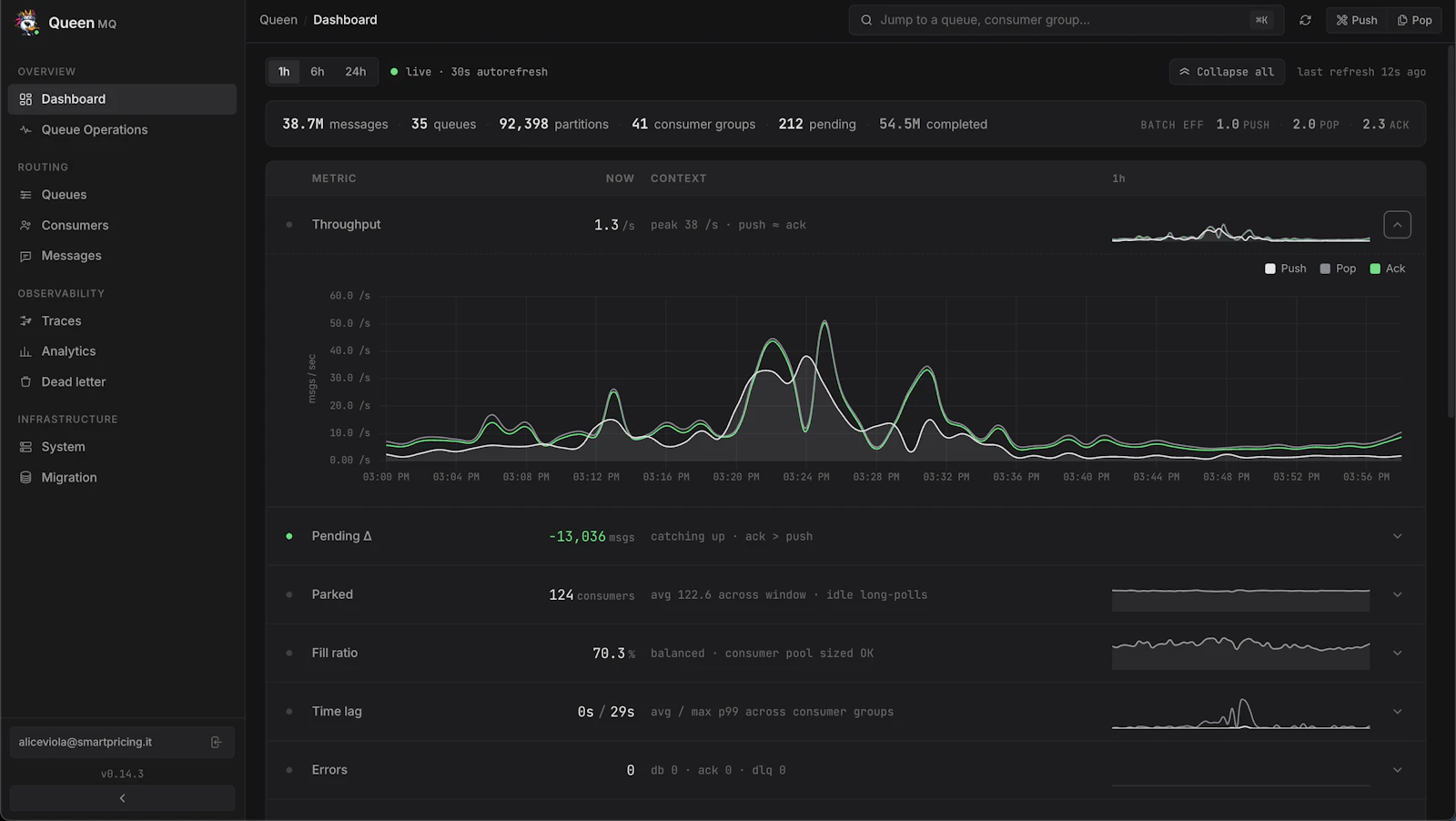Click the Analytics bar chart icon
Screen dimensions: 1456x821
coord(25,351)
